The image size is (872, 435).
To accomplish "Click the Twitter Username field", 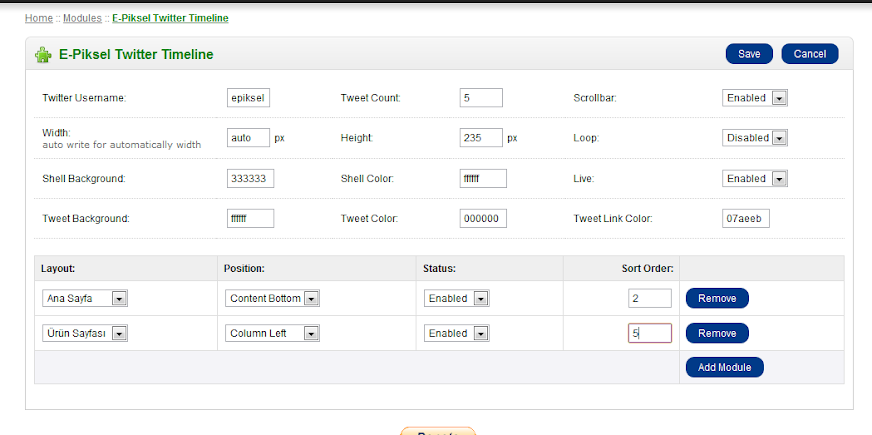I will pyautogui.click(x=249, y=98).
